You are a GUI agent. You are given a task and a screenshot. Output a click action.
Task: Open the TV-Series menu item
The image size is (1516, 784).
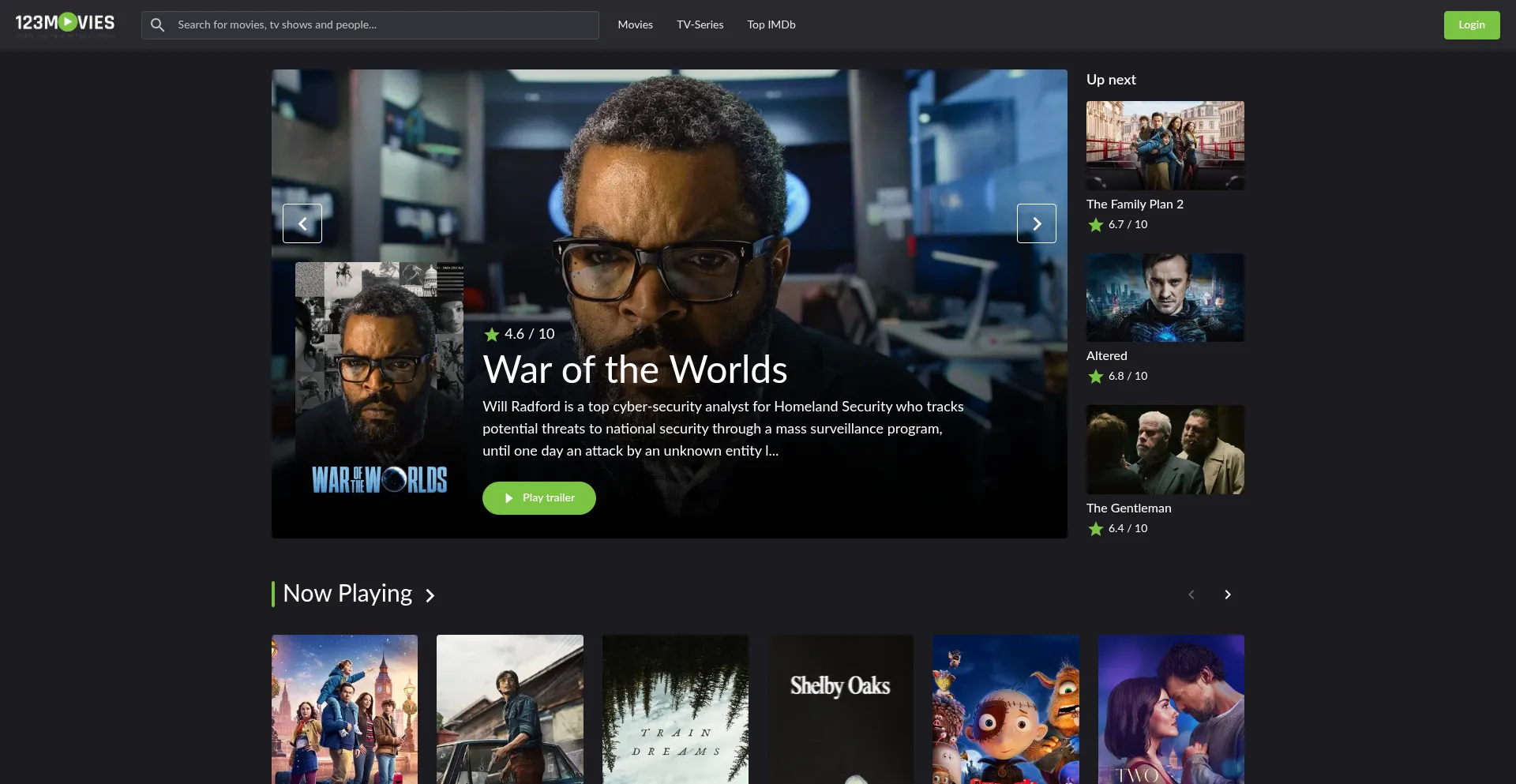tap(700, 25)
